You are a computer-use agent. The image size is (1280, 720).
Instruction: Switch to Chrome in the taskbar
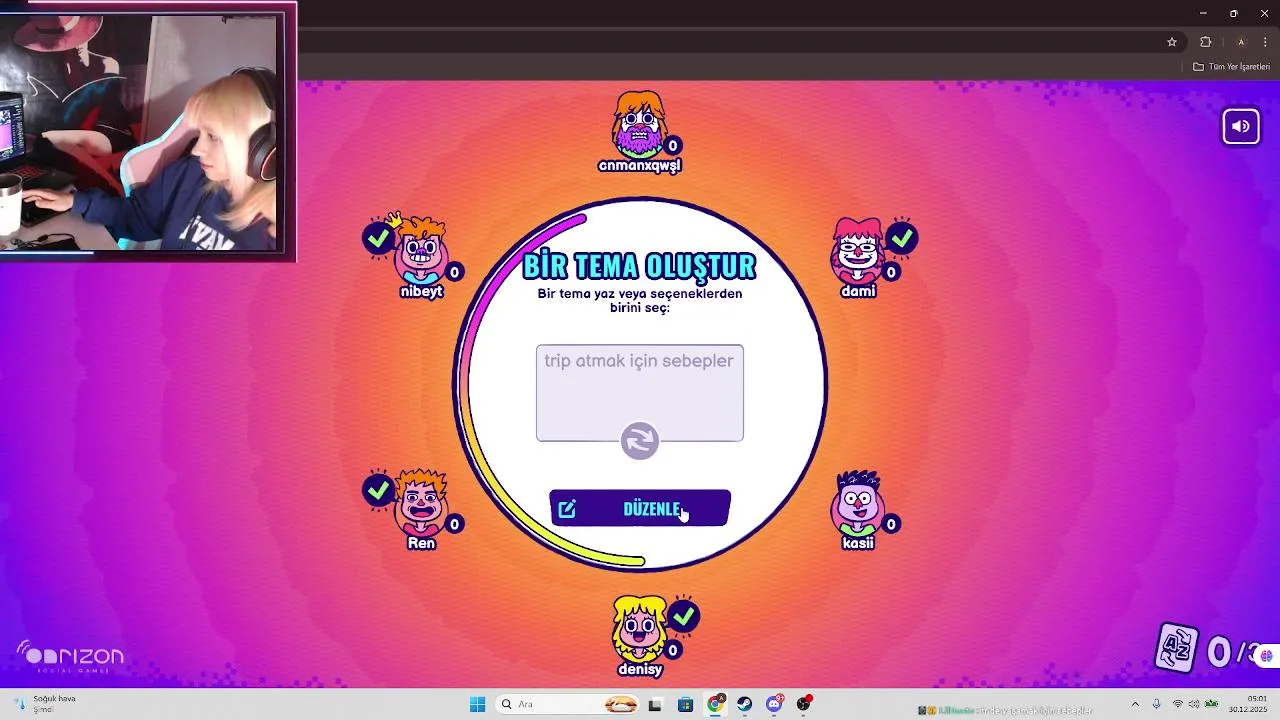pos(715,704)
